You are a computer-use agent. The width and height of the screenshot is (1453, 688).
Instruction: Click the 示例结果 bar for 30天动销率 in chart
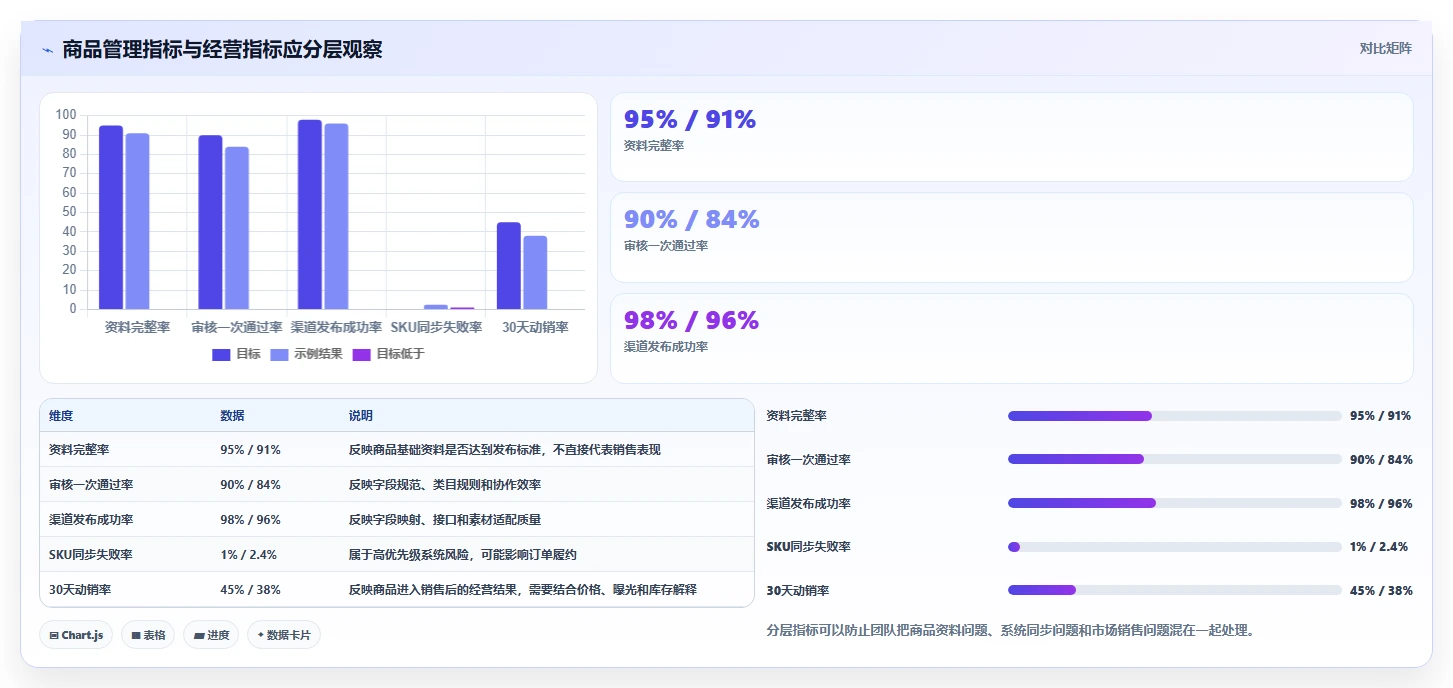pyautogui.click(x=535, y=272)
